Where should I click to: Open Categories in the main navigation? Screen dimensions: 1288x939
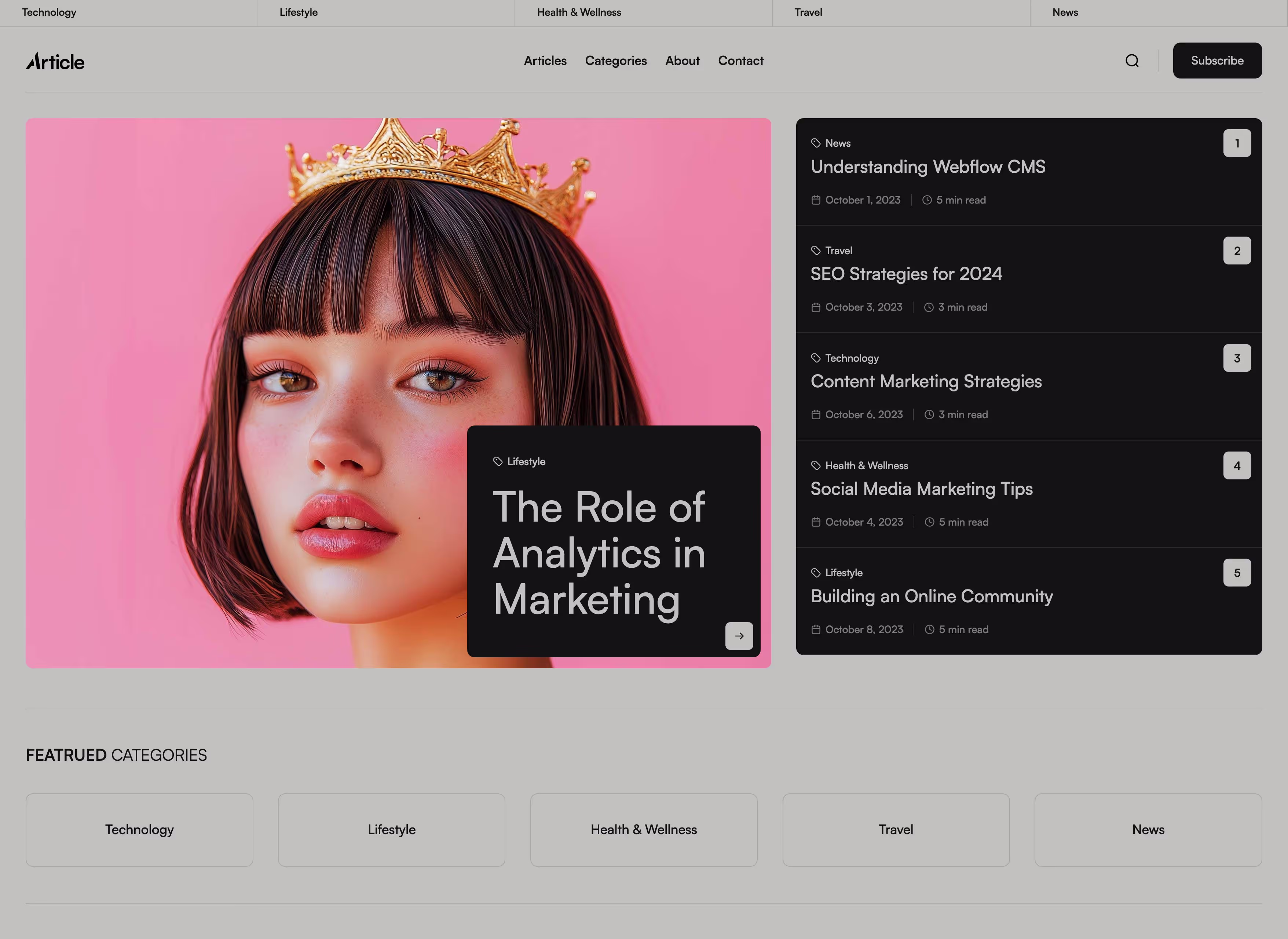point(616,61)
